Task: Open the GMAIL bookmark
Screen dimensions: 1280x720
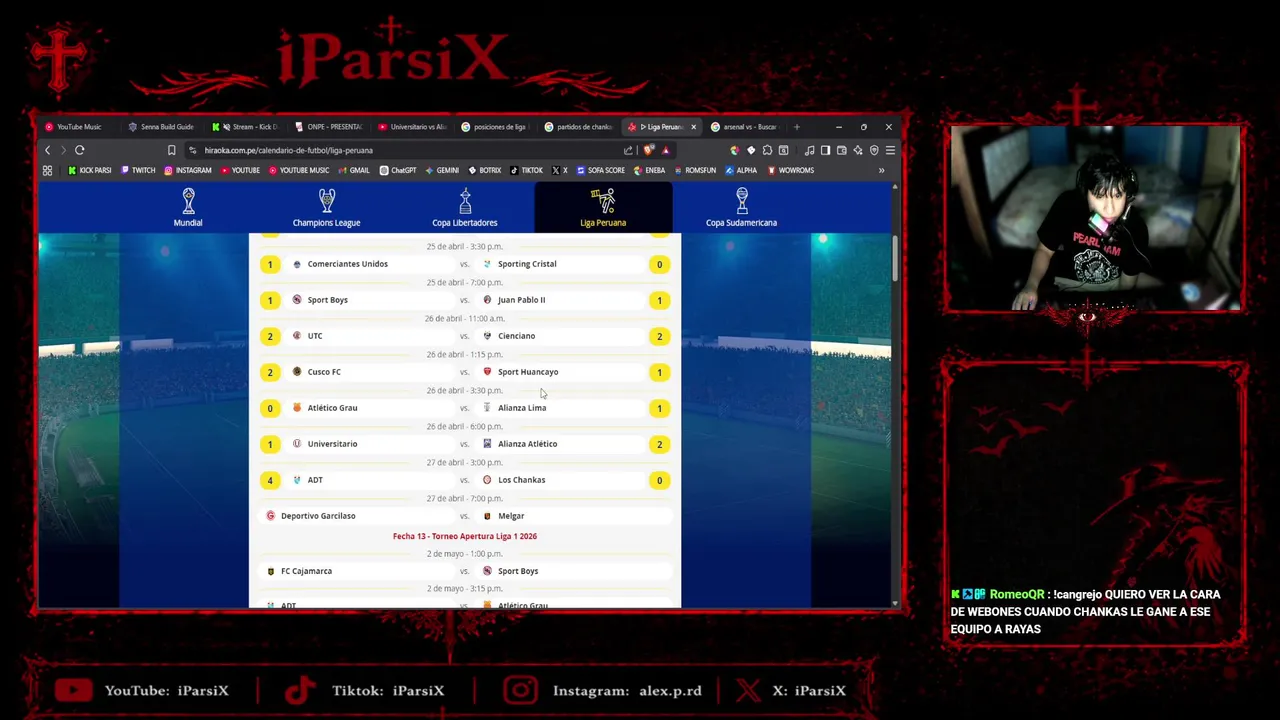Action: (x=354, y=170)
